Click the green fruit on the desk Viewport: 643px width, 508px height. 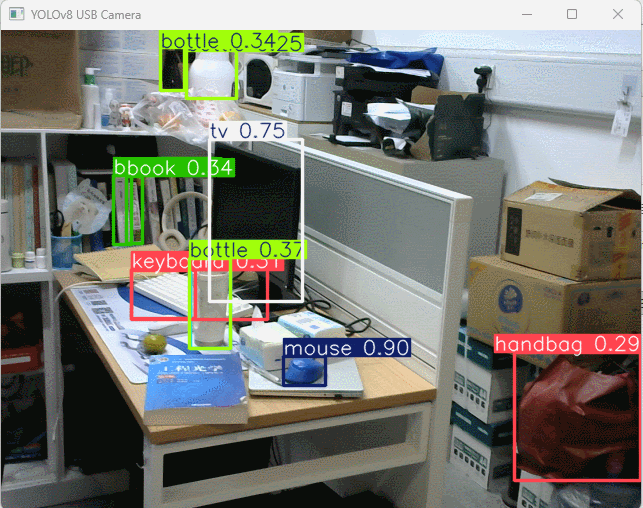tap(154, 342)
